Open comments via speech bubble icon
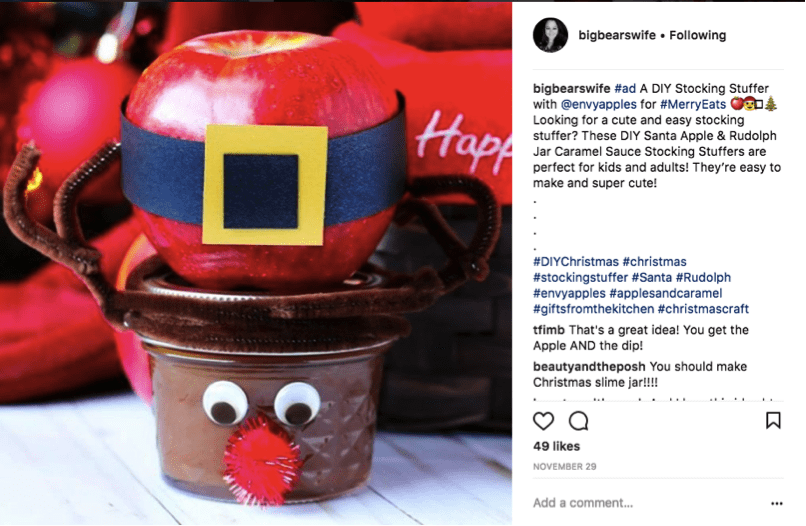The image size is (806, 526). 579,421
